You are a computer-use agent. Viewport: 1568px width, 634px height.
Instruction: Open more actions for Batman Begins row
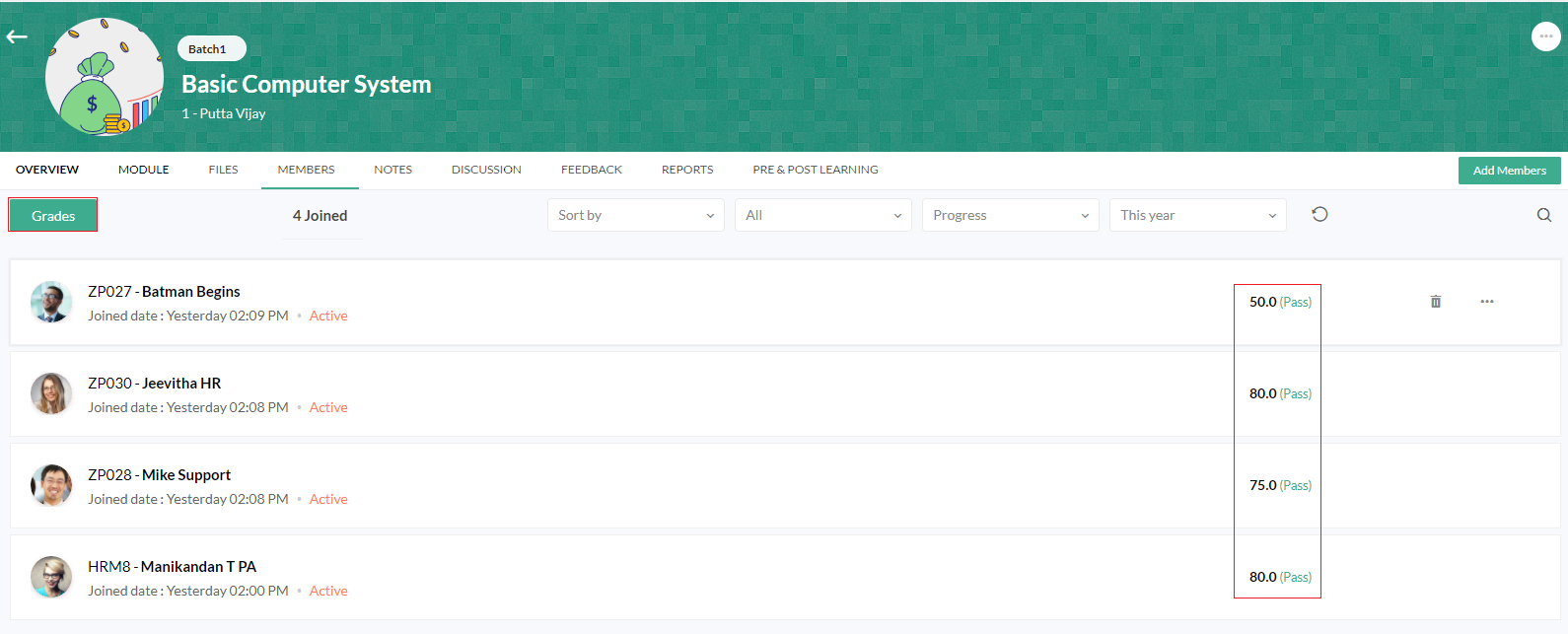click(1487, 302)
